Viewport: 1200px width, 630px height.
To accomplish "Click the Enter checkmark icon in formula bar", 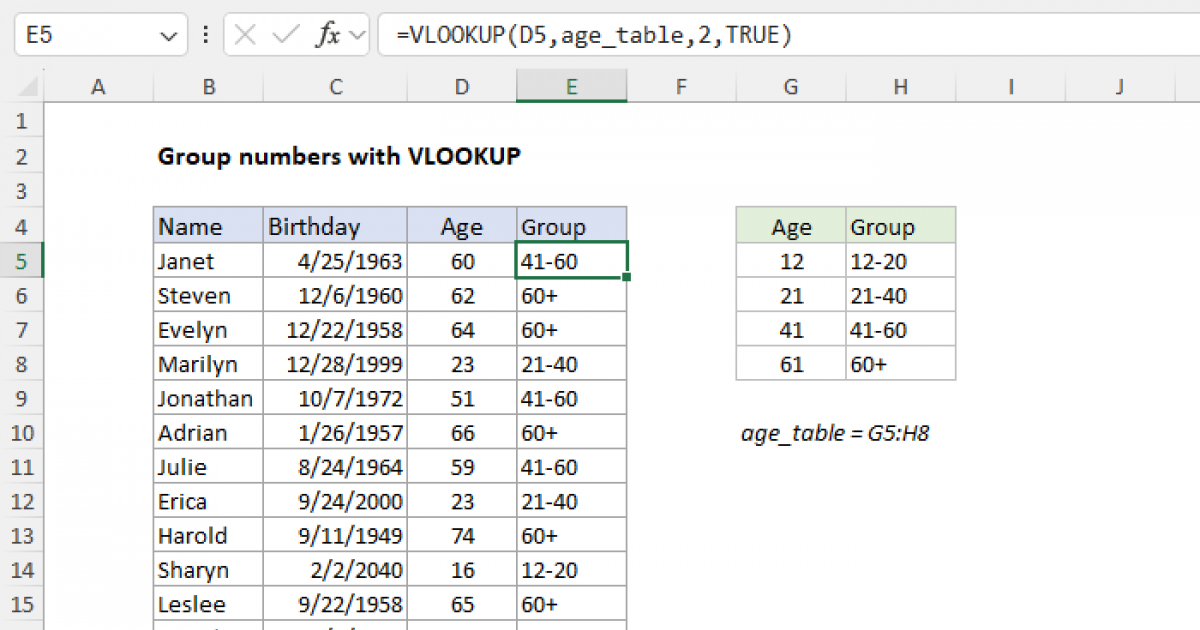I will point(286,37).
